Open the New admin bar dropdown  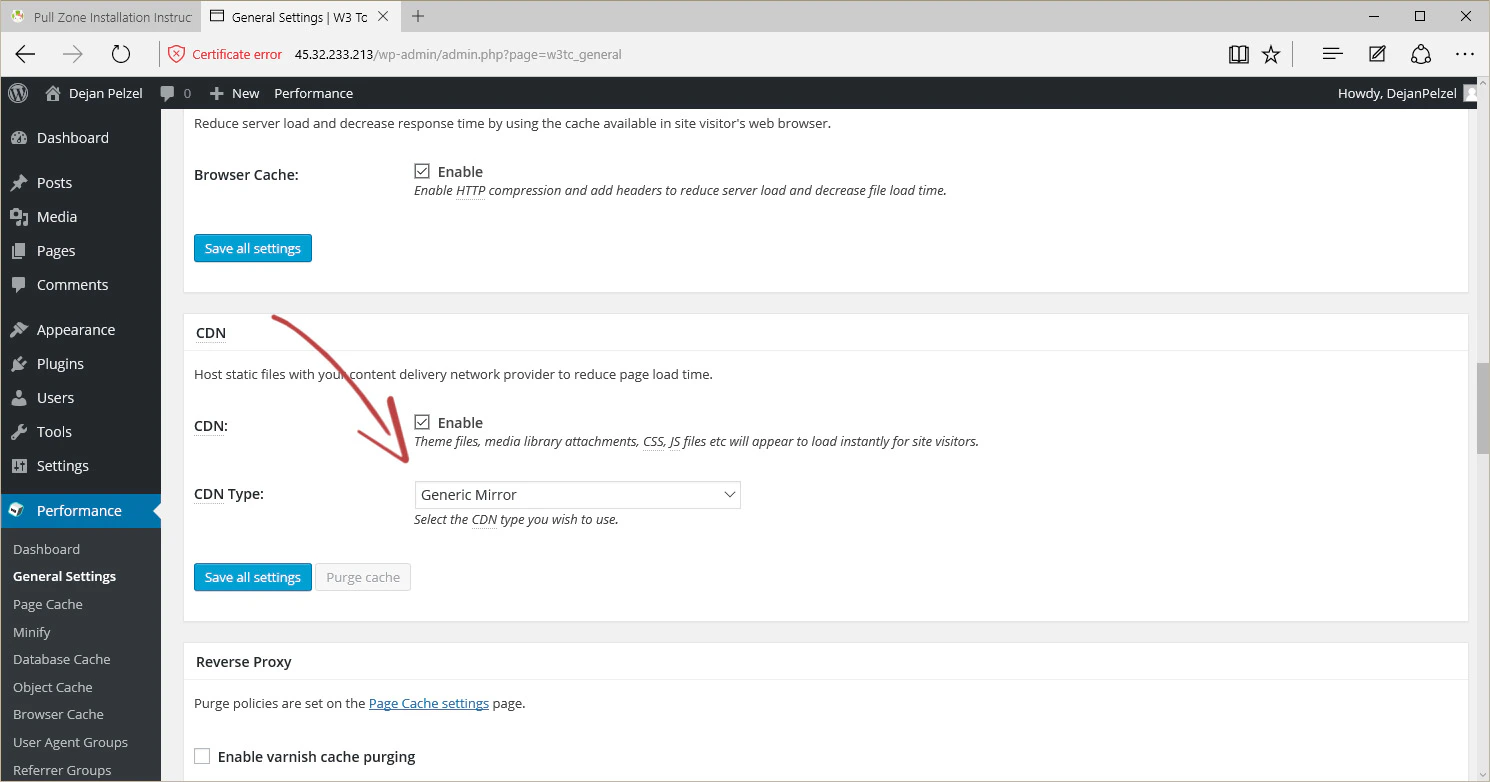[x=234, y=92]
